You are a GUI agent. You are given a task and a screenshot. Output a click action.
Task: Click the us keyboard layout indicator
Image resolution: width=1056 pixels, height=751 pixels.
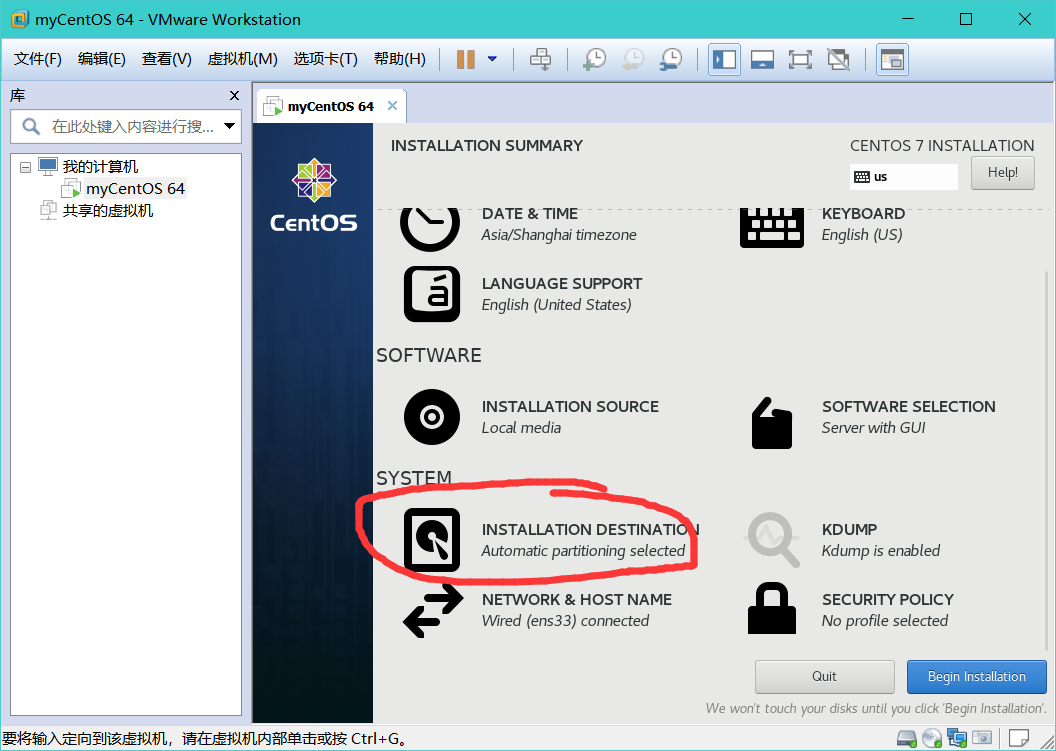(x=903, y=177)
